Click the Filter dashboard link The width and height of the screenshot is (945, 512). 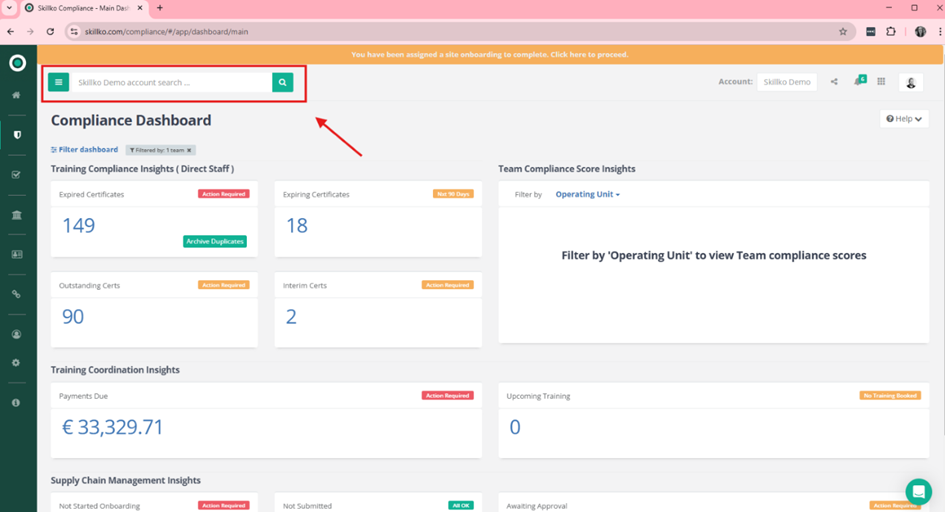pos(85,150)
